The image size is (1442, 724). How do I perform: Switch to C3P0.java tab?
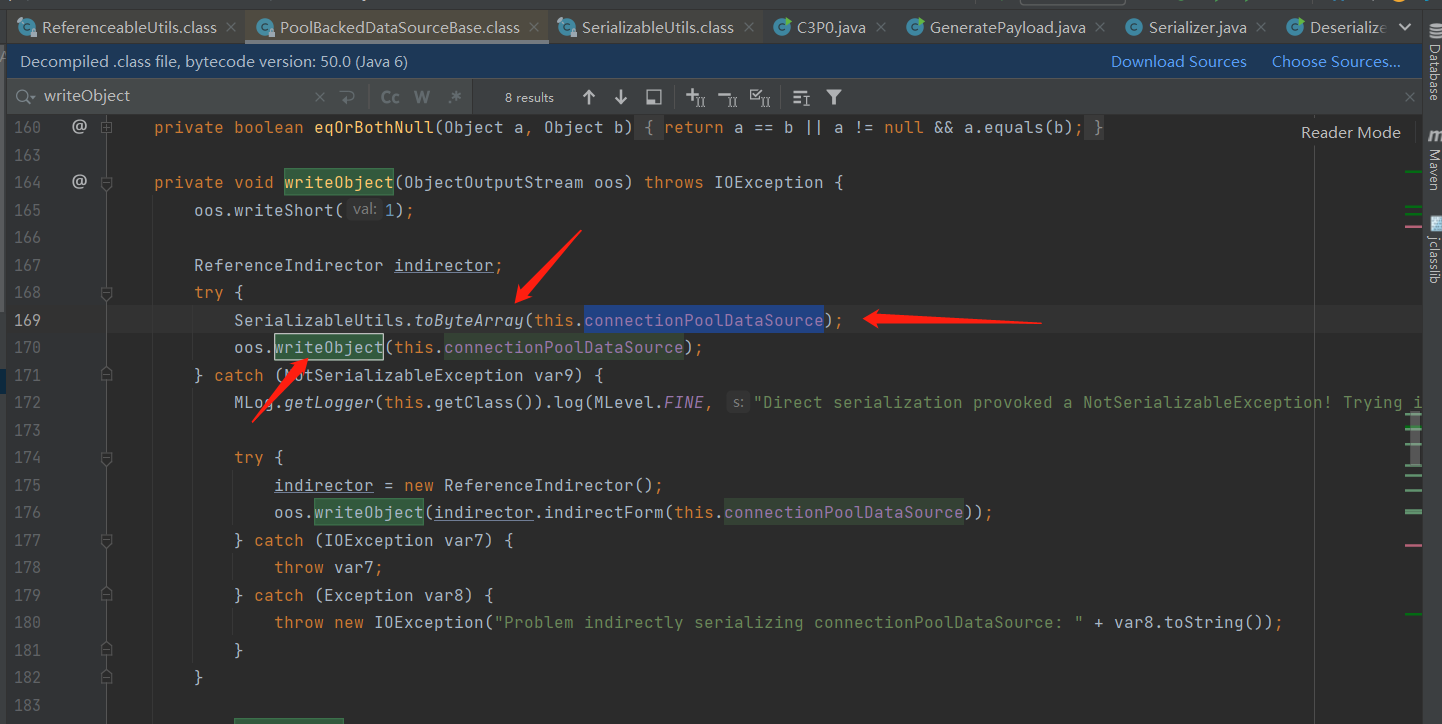(831, 27)
